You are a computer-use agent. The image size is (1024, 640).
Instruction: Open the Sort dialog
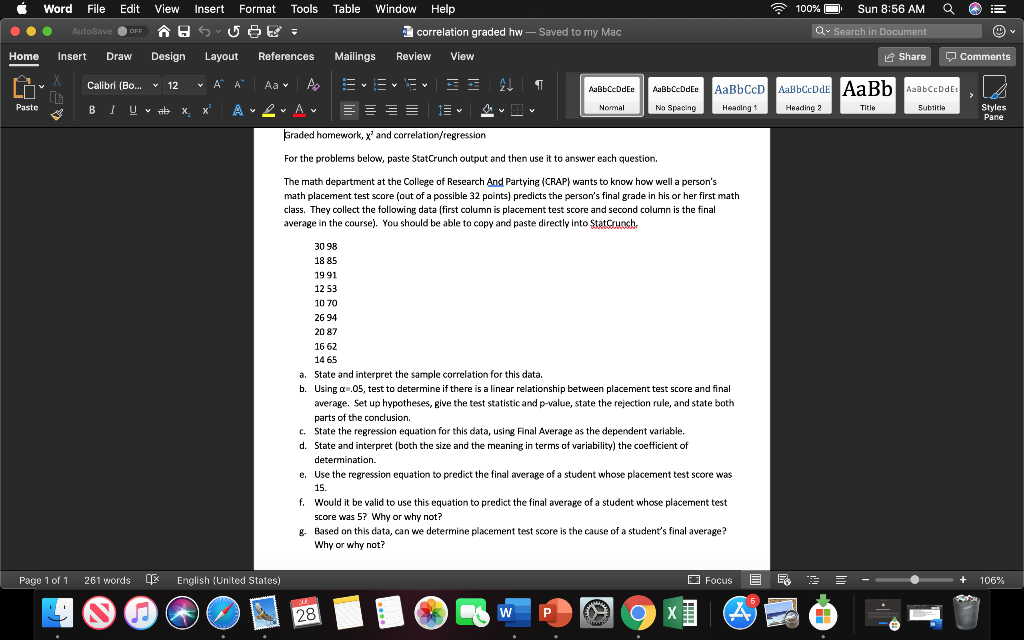pos(505,84)
